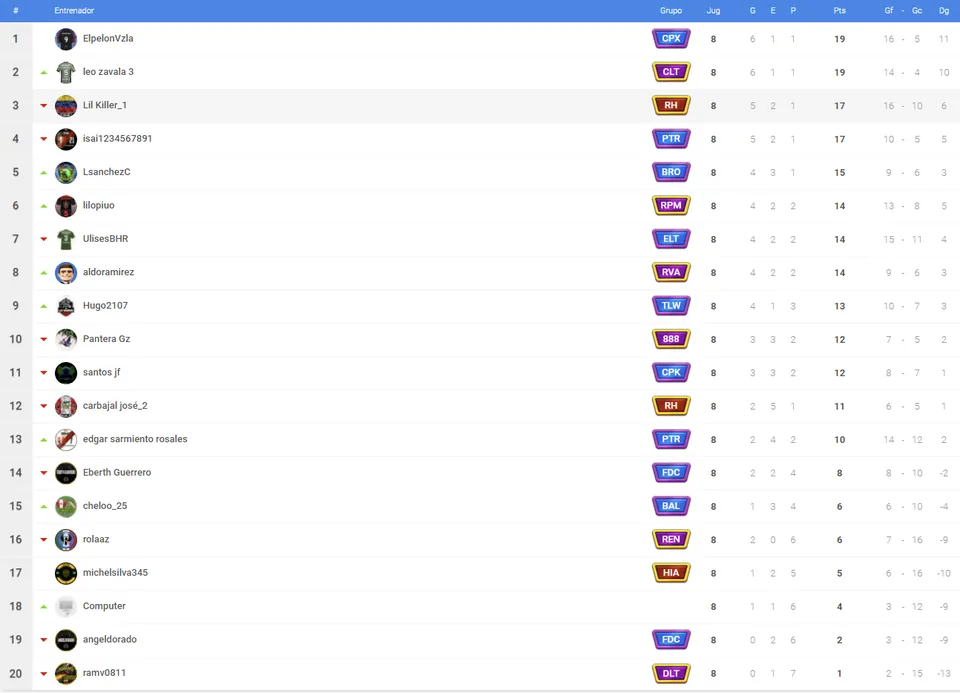Click LsanchezC's green avatar
960x693 pixels.
point(66,172)
